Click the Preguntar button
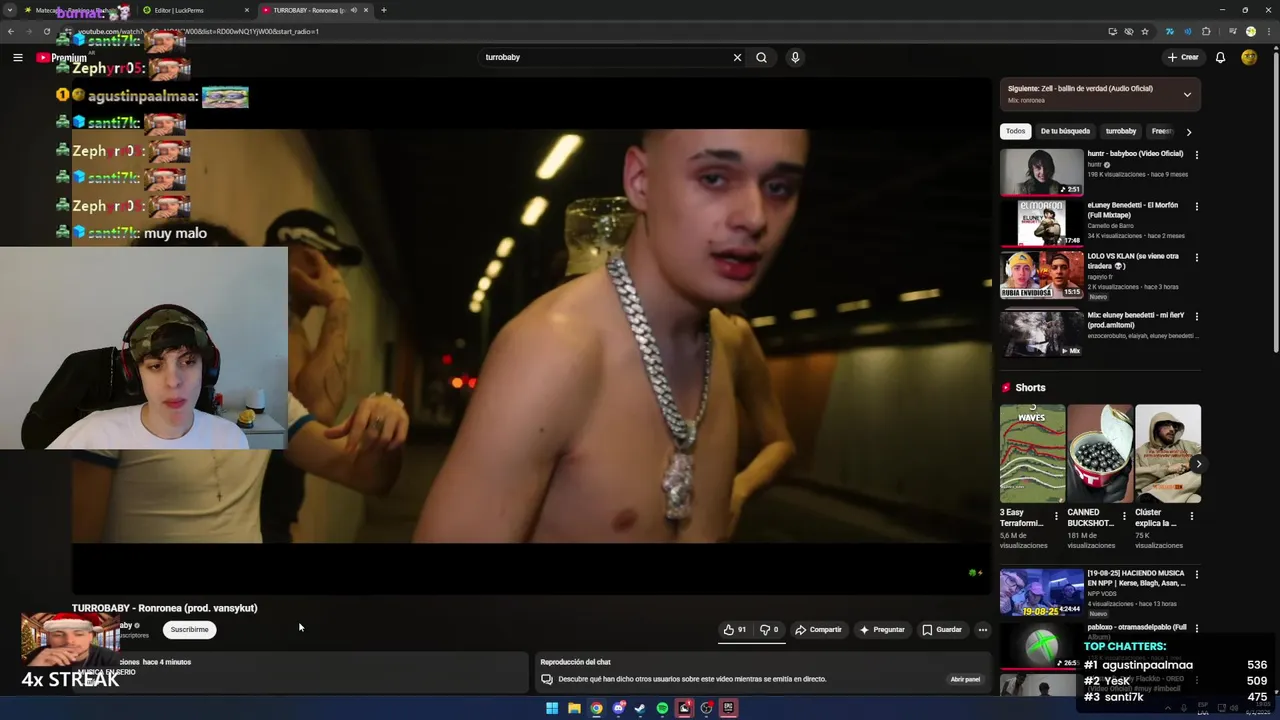Viewport: 1280px width, 720px height. [881, 629]
